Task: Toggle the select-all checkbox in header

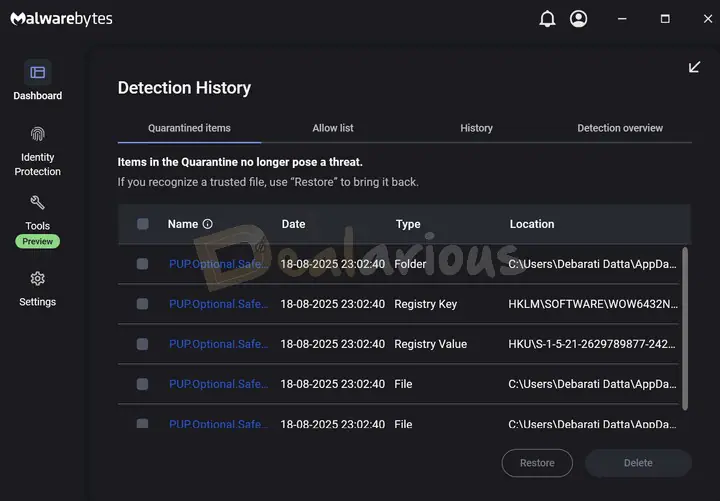Action: click(142, 225)
